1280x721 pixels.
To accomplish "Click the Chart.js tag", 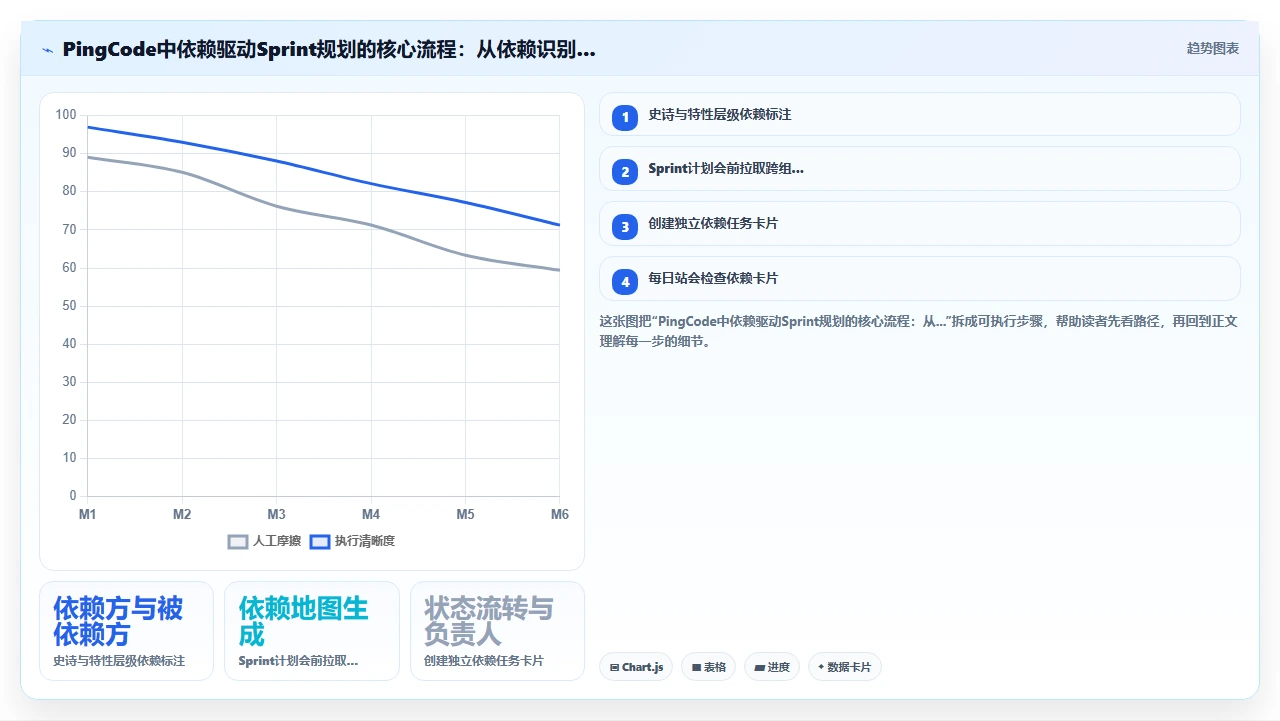I will [636, 667].
